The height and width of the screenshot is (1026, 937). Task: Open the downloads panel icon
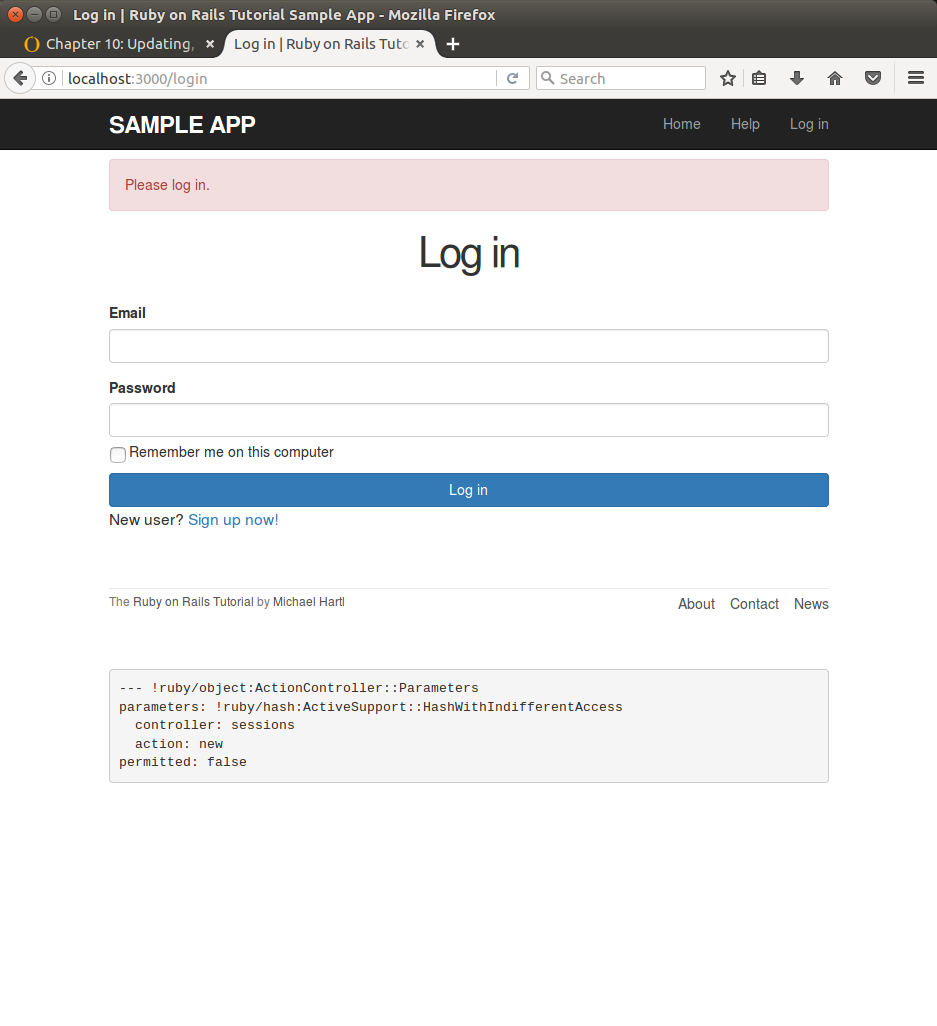(796, 78)
